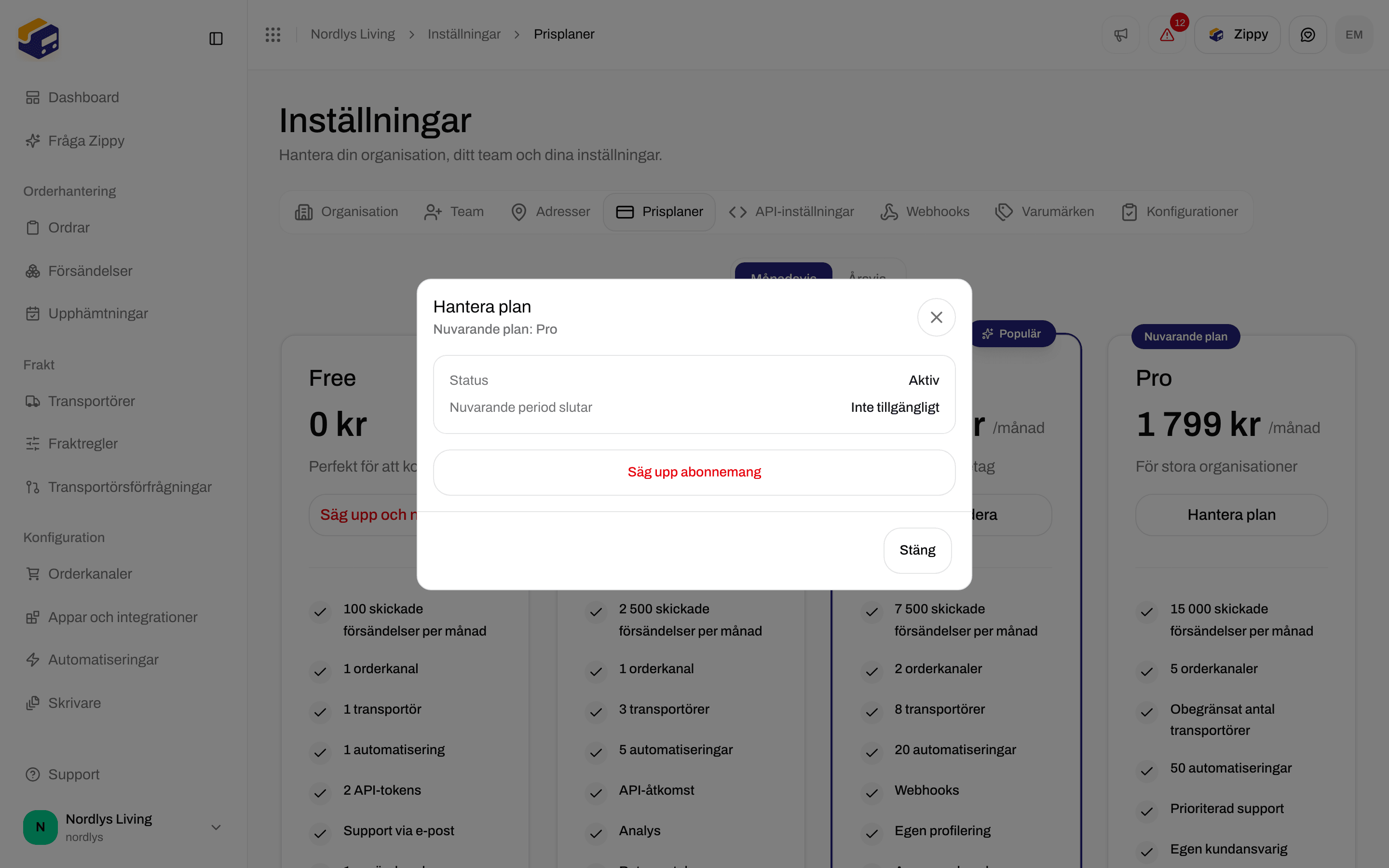
Task: Select the Prisplaner tab
Action: pyautogui.click(x=659, y=212)
